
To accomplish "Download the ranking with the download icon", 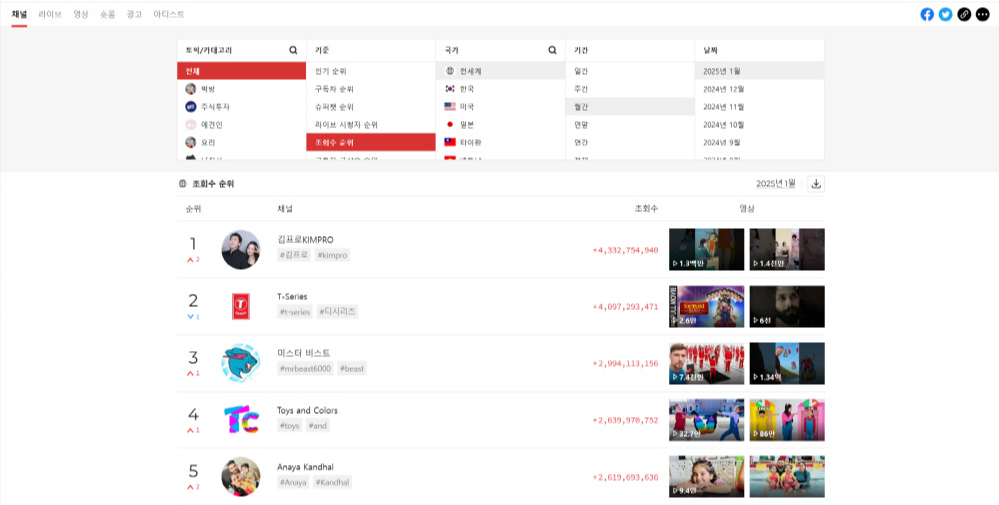I will click(x=816, y=184).
